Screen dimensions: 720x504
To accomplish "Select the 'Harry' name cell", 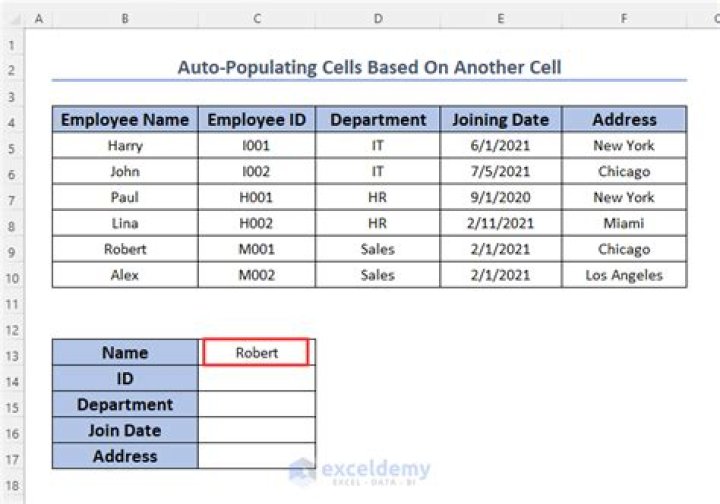I will coord(125,146).
